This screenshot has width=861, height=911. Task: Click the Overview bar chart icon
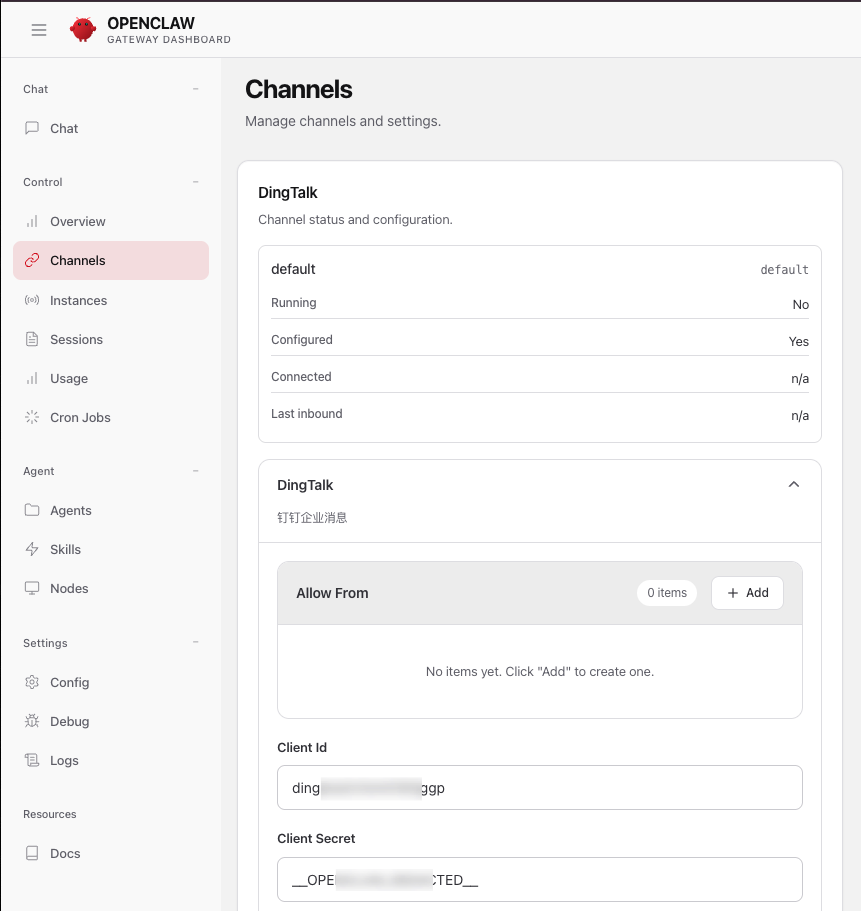pos(32,221)
